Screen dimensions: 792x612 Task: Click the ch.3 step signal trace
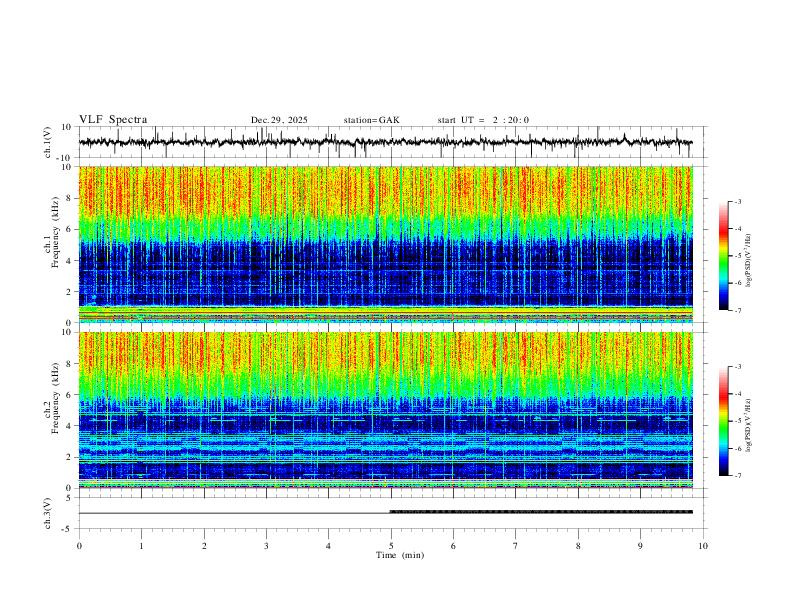pos(385,513)
